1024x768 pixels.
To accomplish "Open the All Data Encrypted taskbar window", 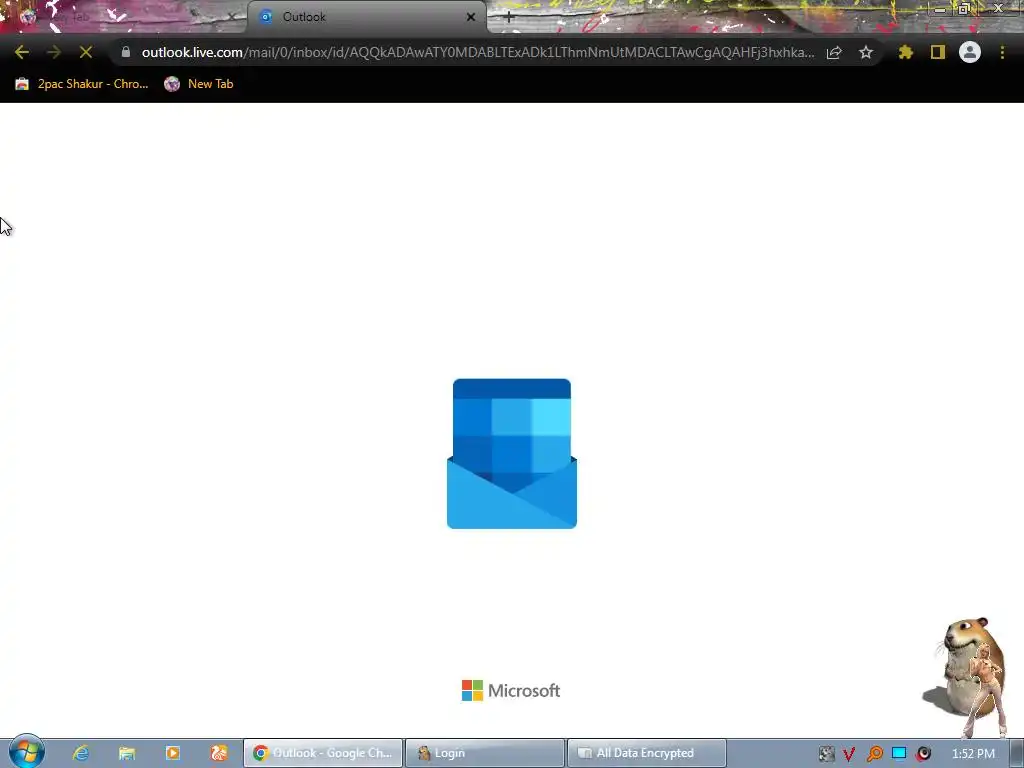I will click(x=647, y=753).
